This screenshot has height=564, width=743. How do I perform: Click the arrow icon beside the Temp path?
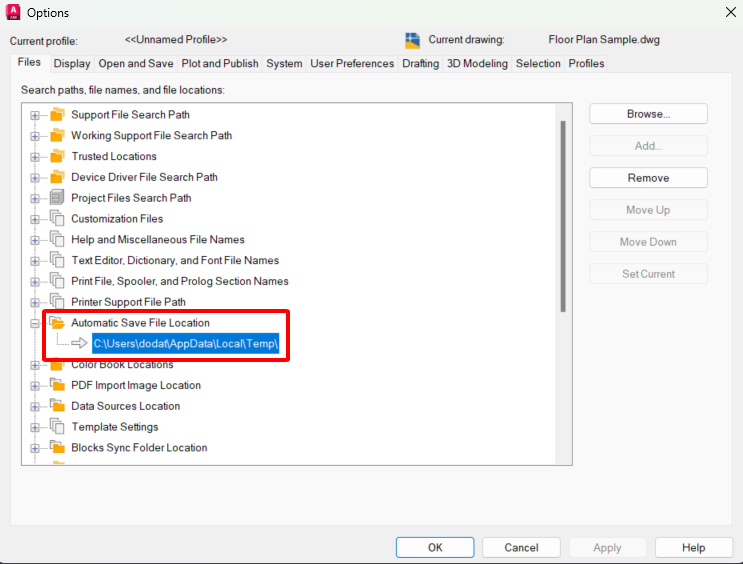click(x=79, y=343)
